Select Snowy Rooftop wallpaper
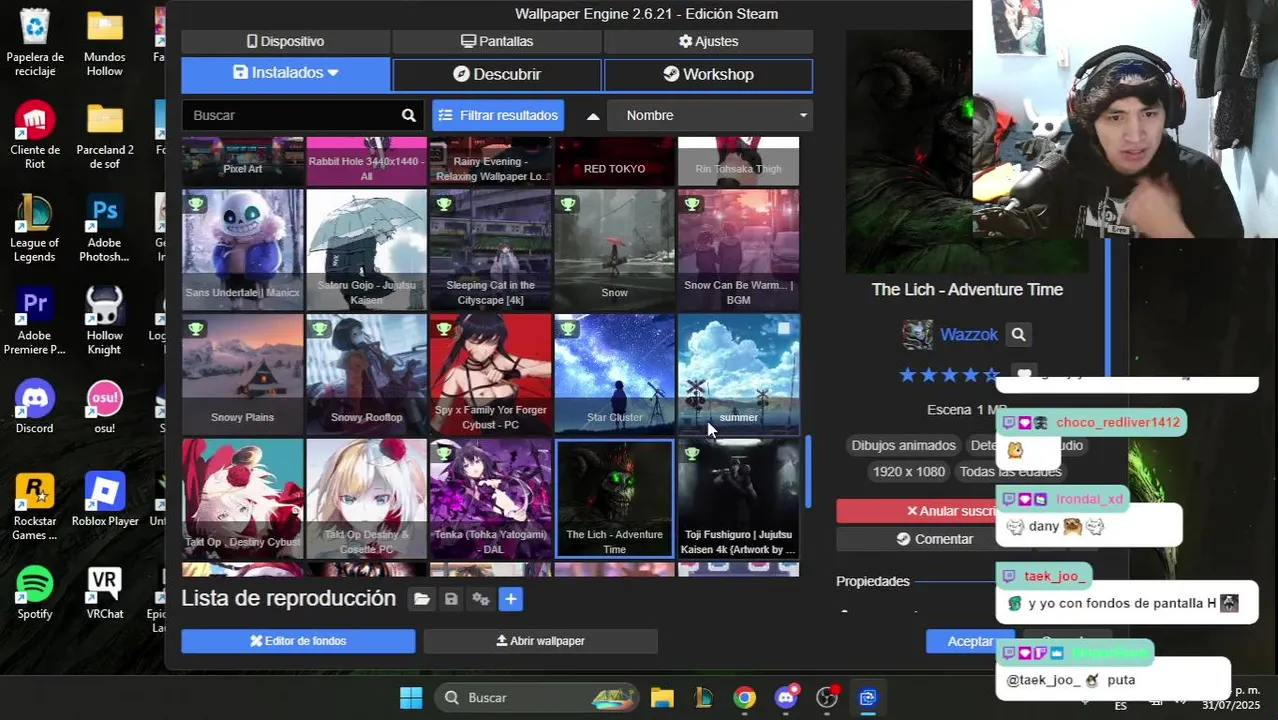This screenshot has height=720, width=1278. tap(367, 374)
